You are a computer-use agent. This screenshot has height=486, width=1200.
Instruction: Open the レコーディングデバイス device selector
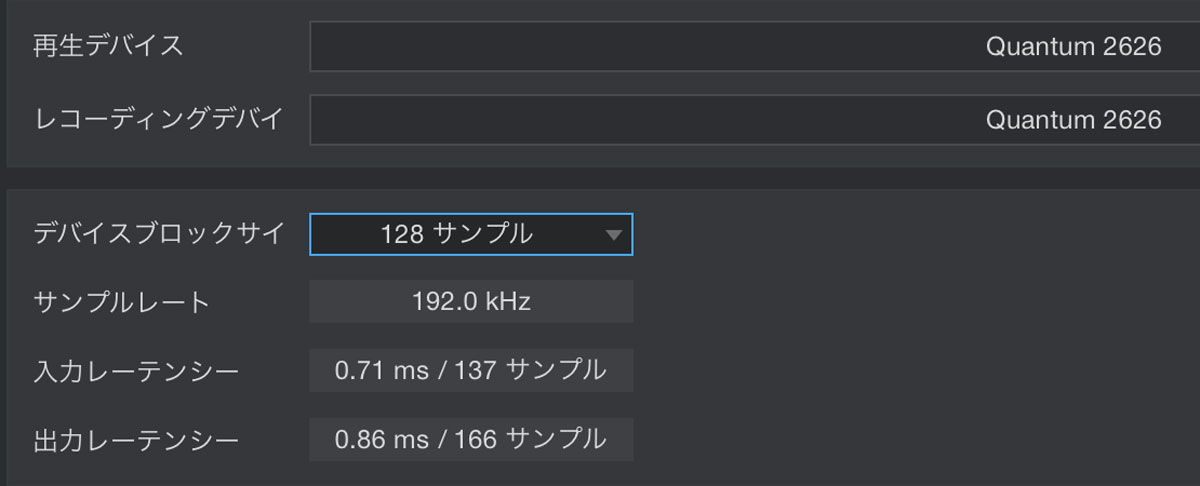[x=755, y=120]
